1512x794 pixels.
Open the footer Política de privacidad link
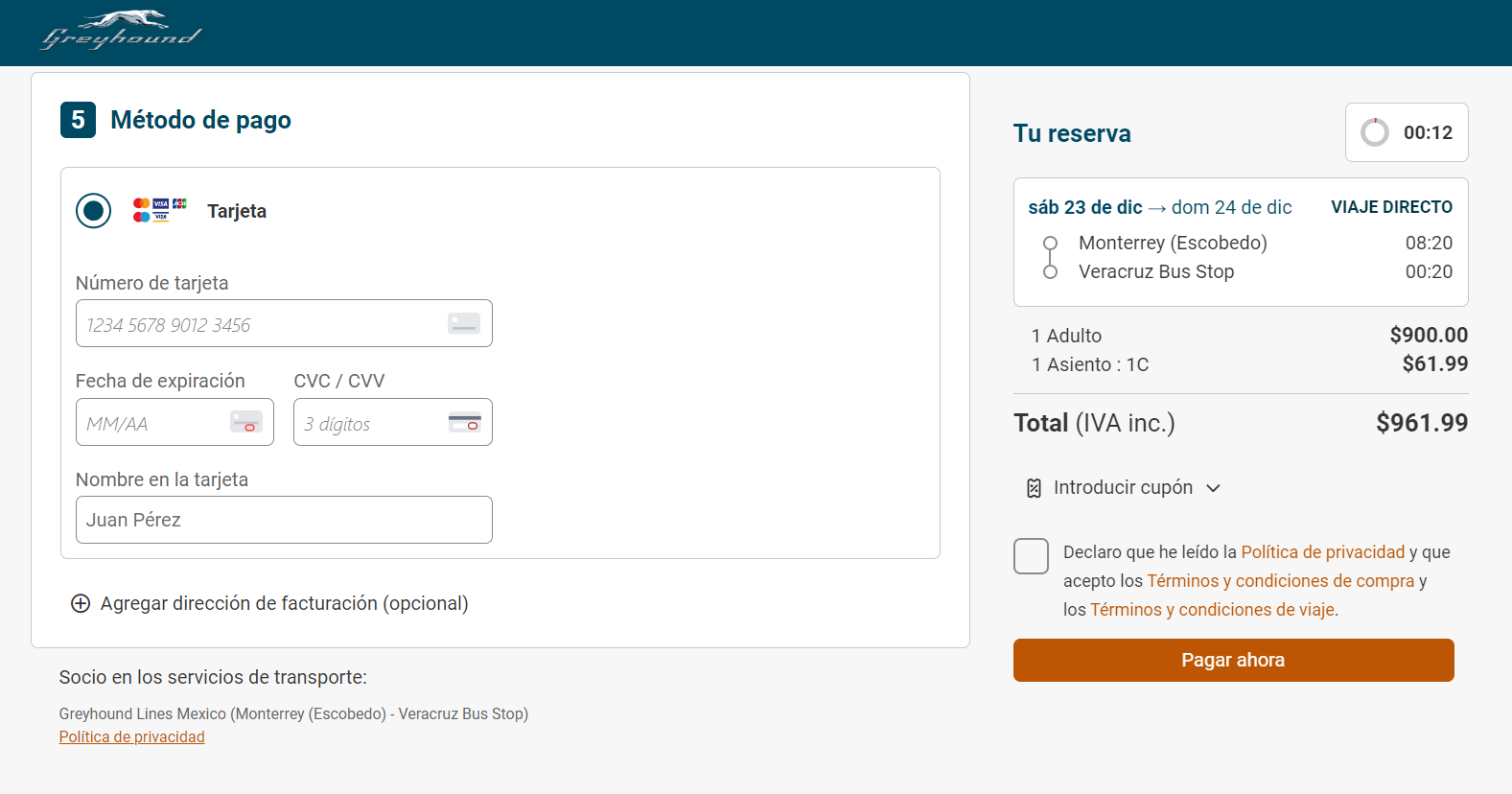pos(132,736)
